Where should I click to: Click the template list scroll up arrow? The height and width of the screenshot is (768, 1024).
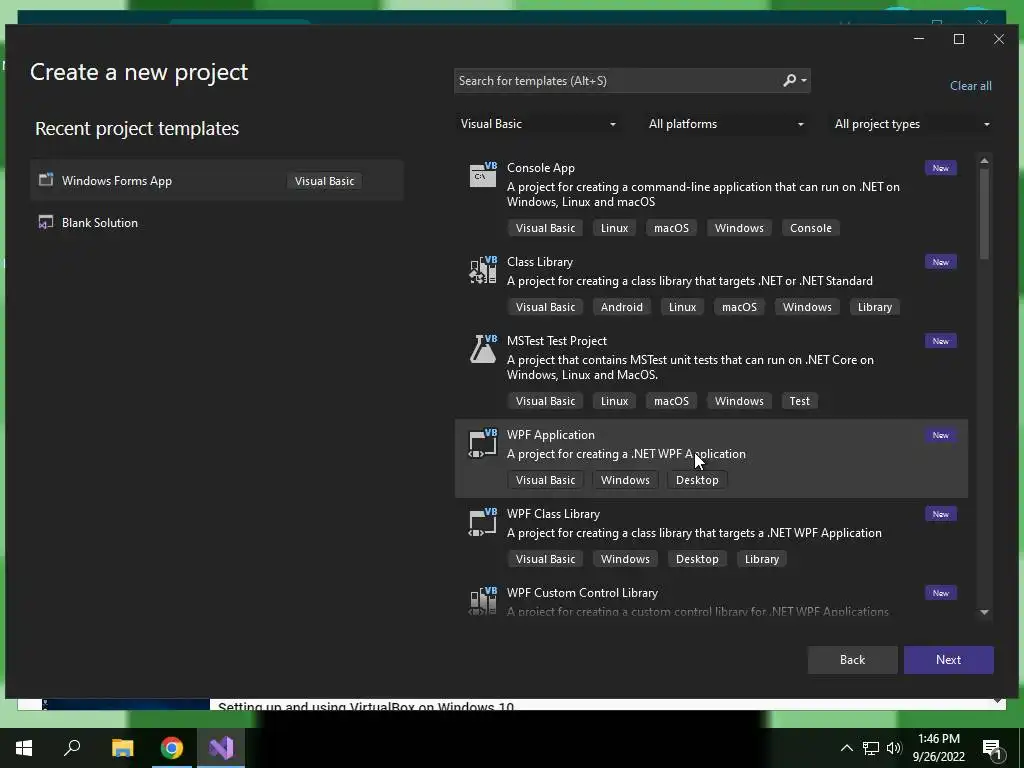point(984,161)
